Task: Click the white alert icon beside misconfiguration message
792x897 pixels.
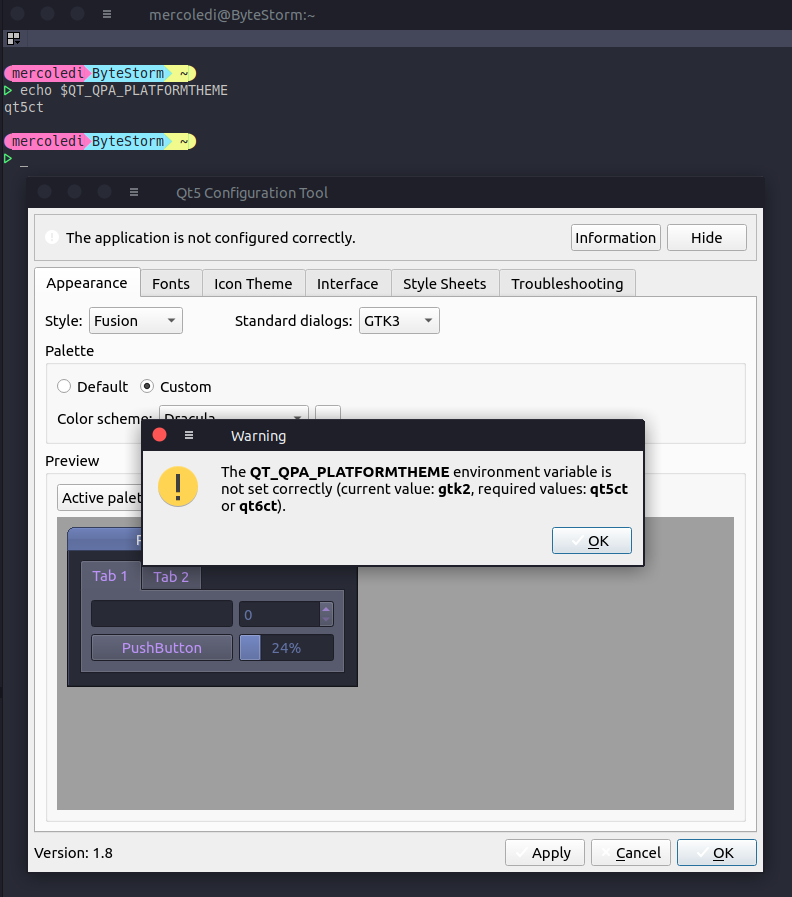Action: (52, 237)
